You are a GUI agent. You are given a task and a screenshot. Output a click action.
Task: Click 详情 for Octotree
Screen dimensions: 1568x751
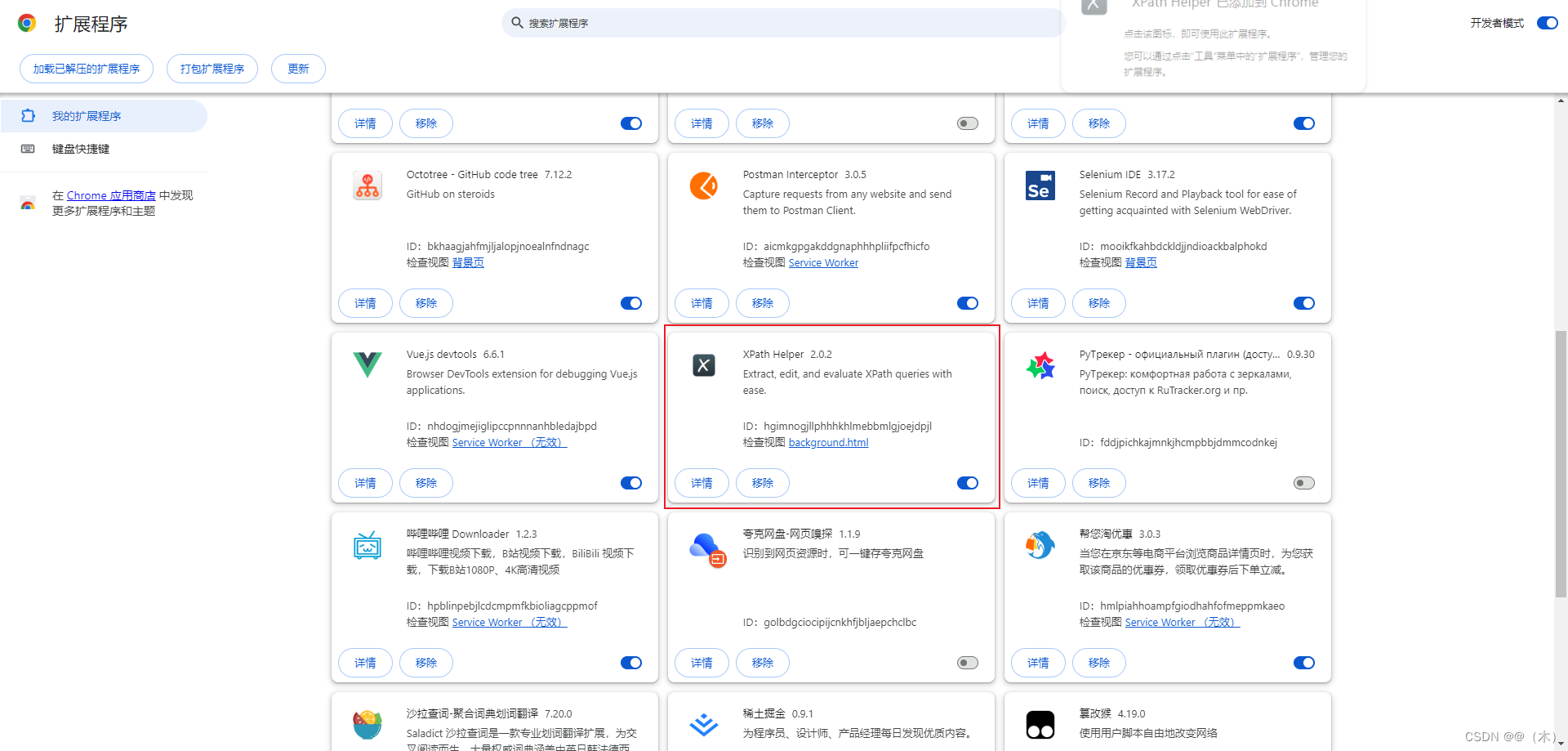pos(365,303)
